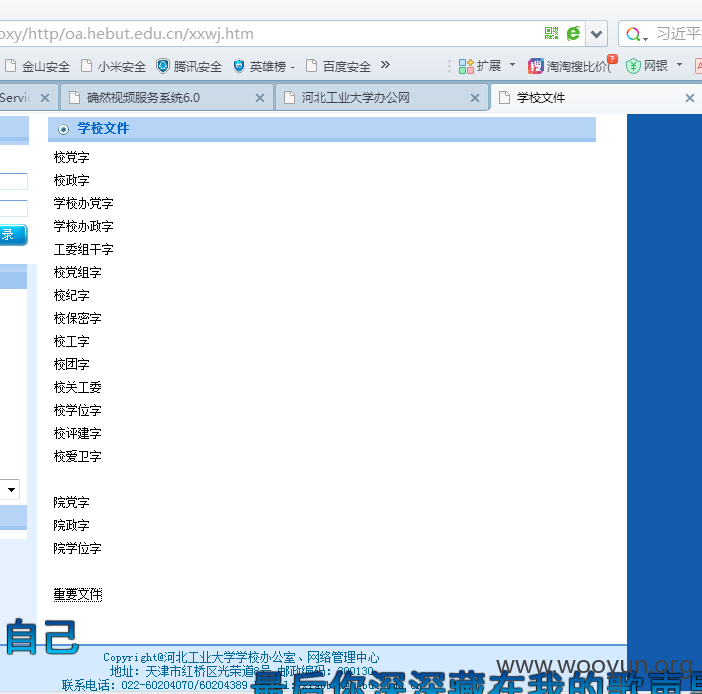The image size is (702, 694).
Task: Open the 金山安全 bookmark
Action: [x=38, y=66]
